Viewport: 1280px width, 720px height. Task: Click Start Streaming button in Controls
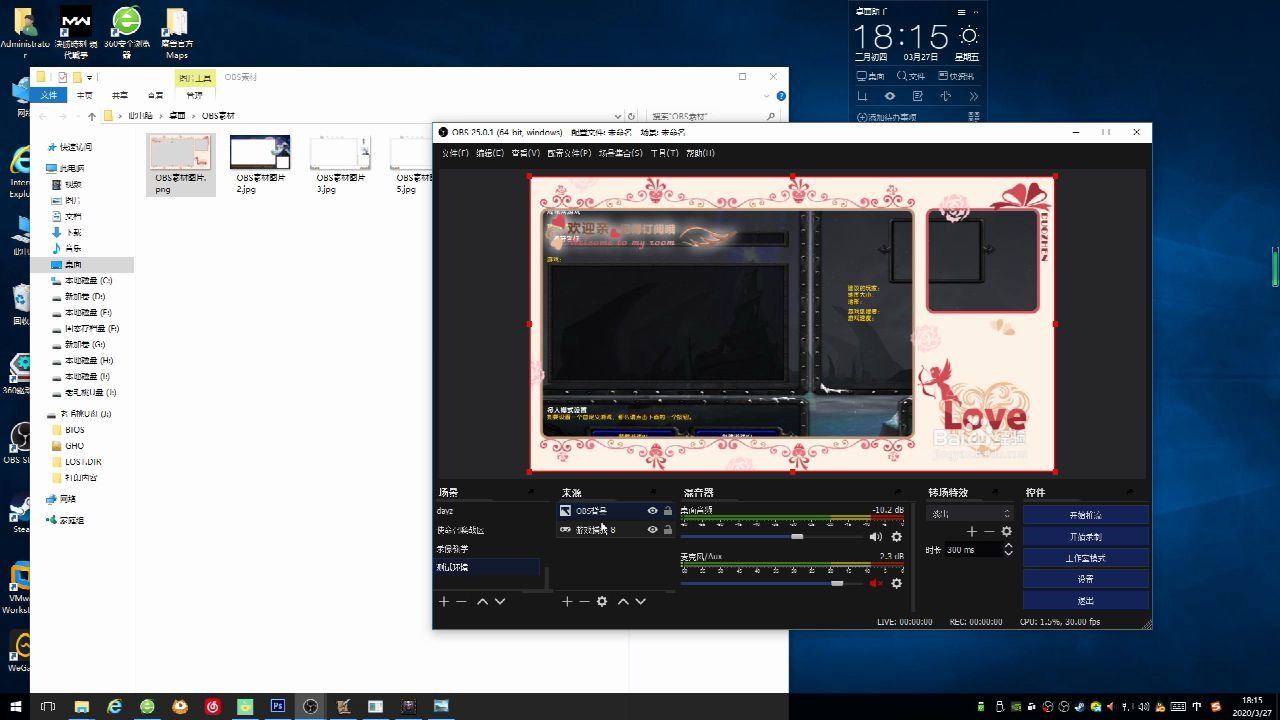1085,515
